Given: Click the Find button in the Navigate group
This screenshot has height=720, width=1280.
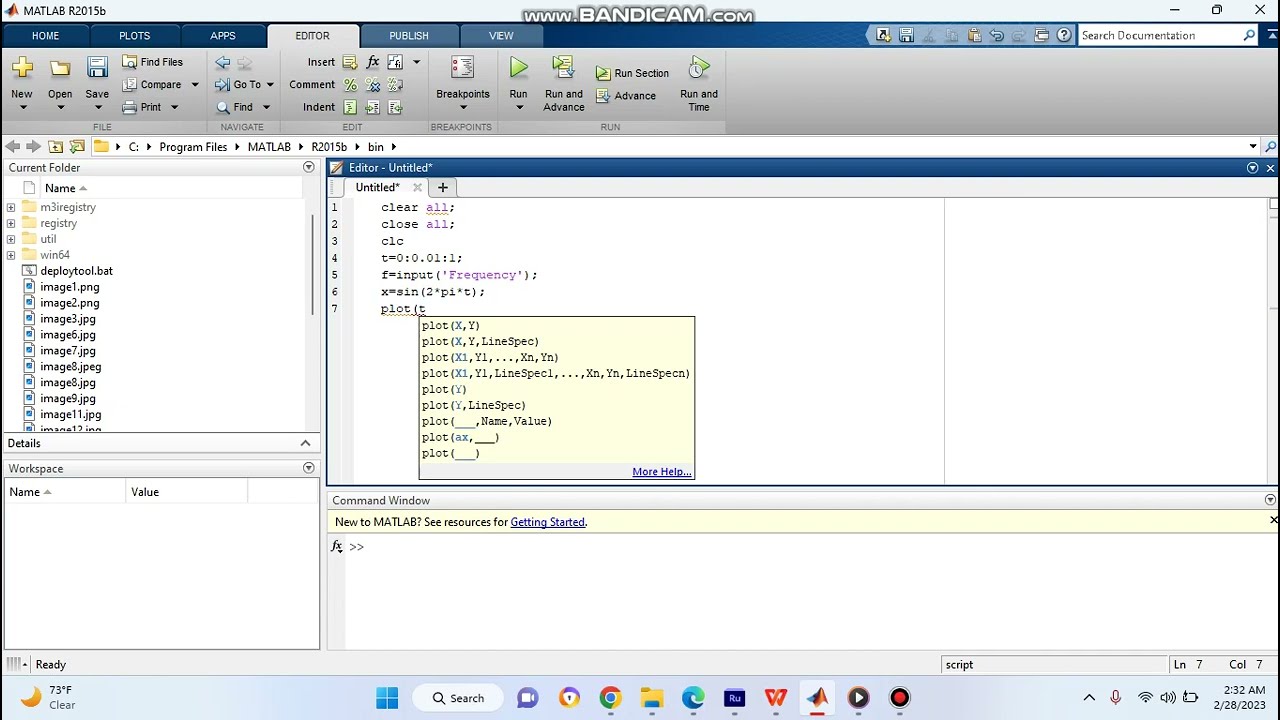Looking at the screenshot, I should 235,107.
